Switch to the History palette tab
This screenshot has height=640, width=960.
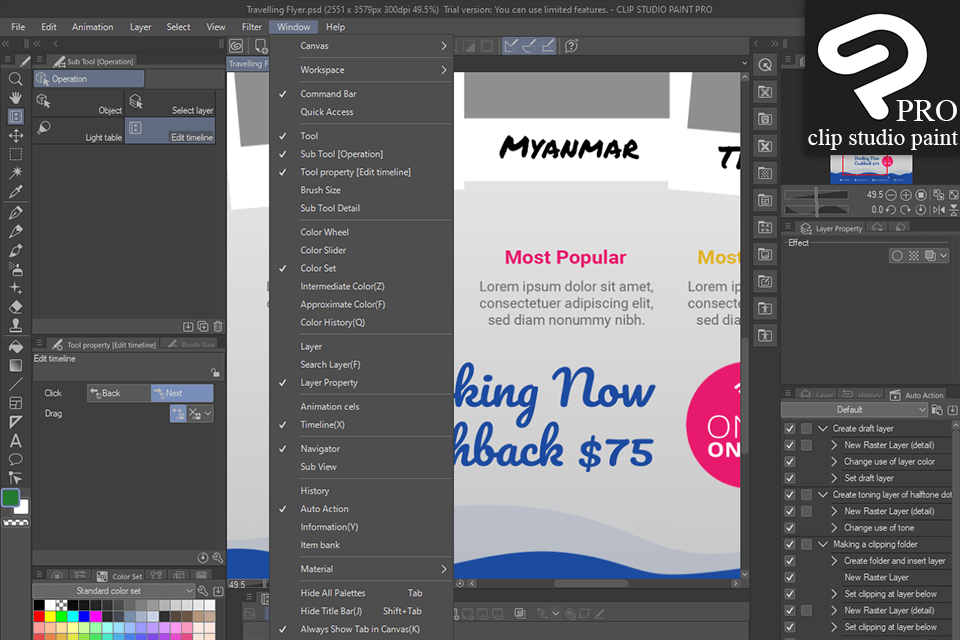click(862, 395)
